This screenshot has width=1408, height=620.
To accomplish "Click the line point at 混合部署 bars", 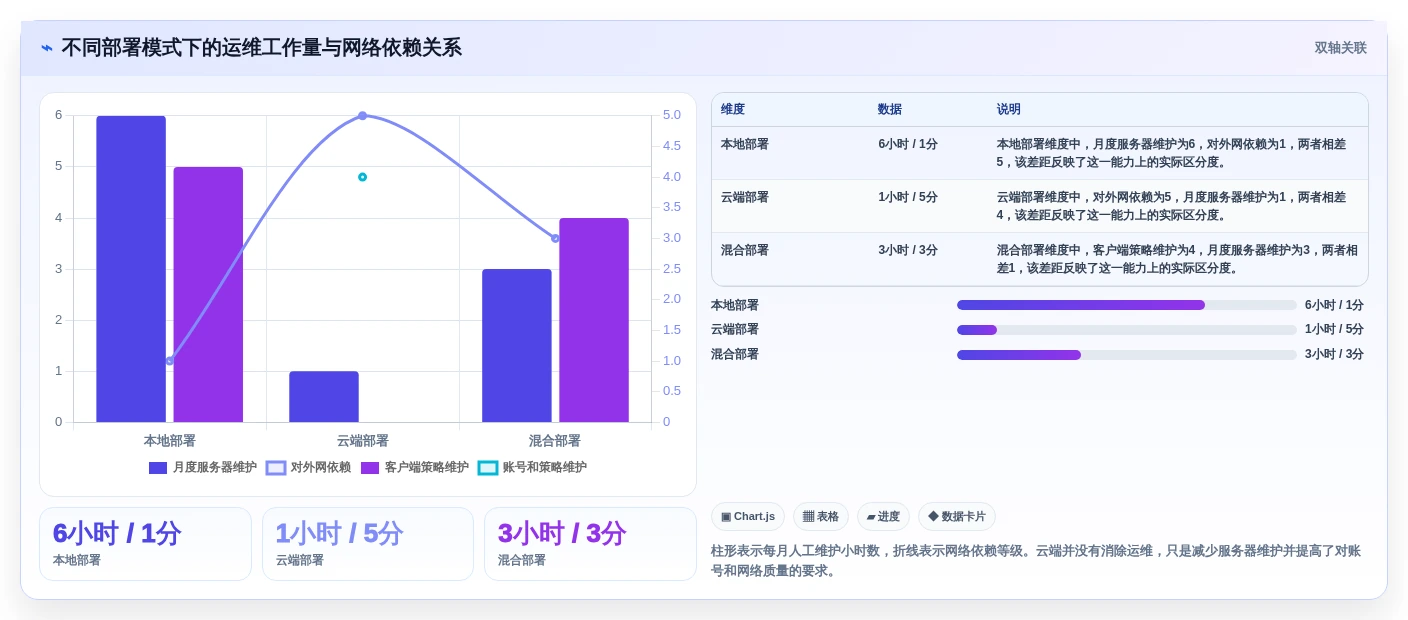I will [x=555, y=238].
